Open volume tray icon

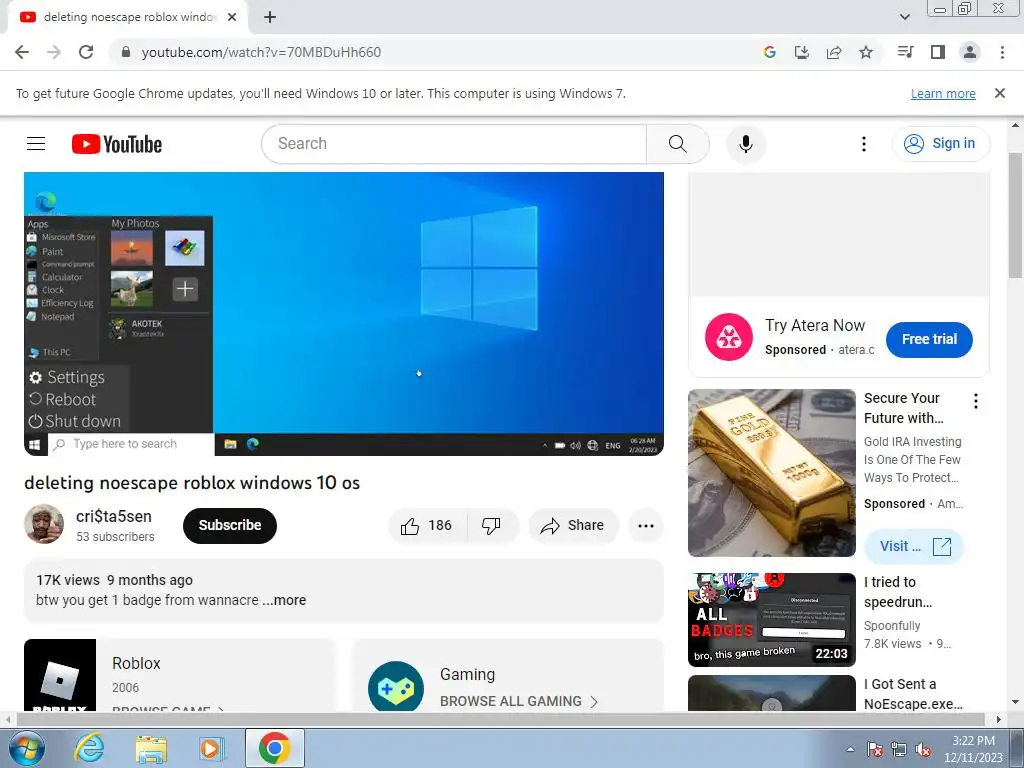pyautogui.click(x=923, y=749)
